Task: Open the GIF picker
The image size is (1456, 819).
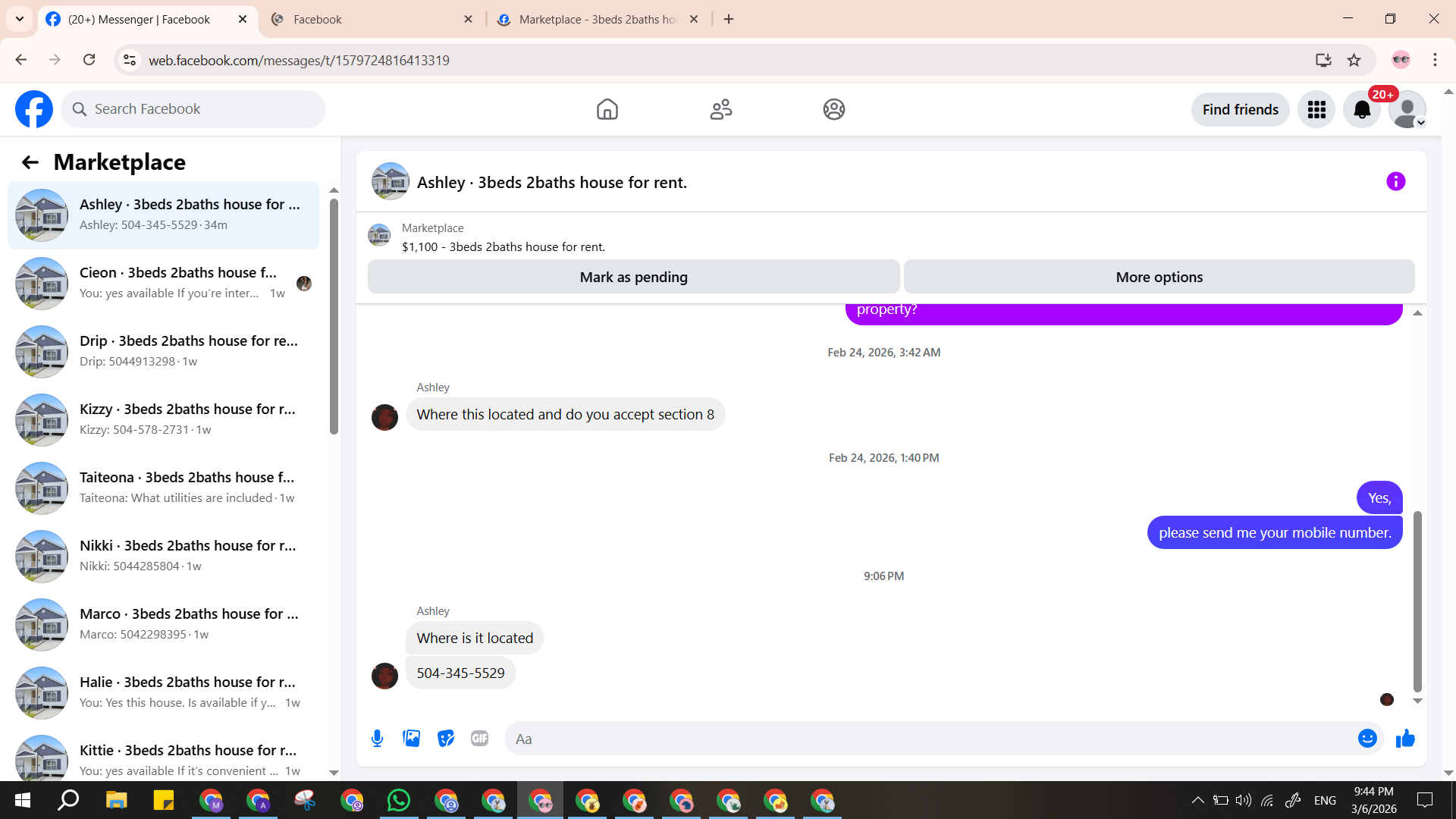Action: pyautogui.click(x=479, y=739)
